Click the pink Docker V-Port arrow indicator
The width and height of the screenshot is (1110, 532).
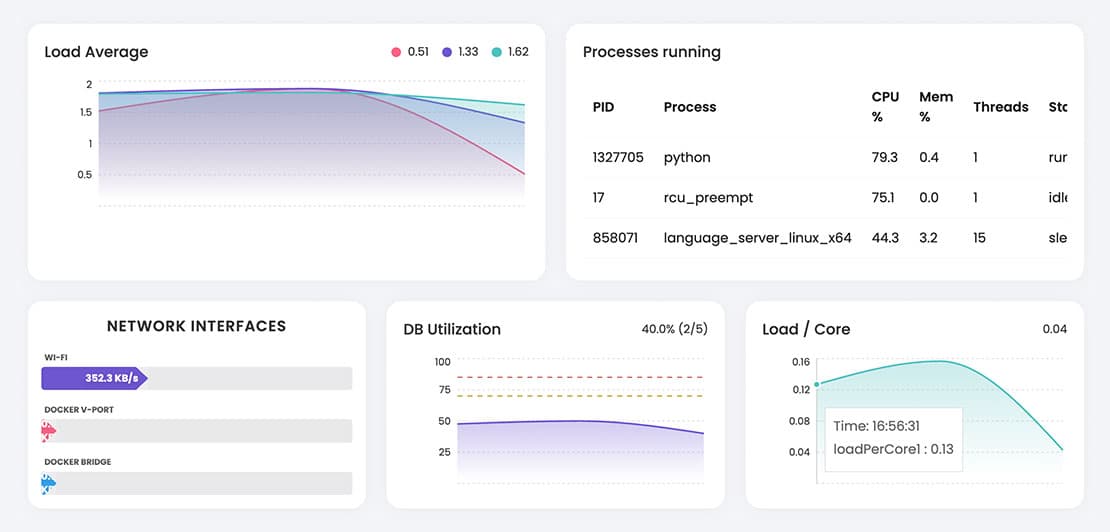[x=47, y=431]
